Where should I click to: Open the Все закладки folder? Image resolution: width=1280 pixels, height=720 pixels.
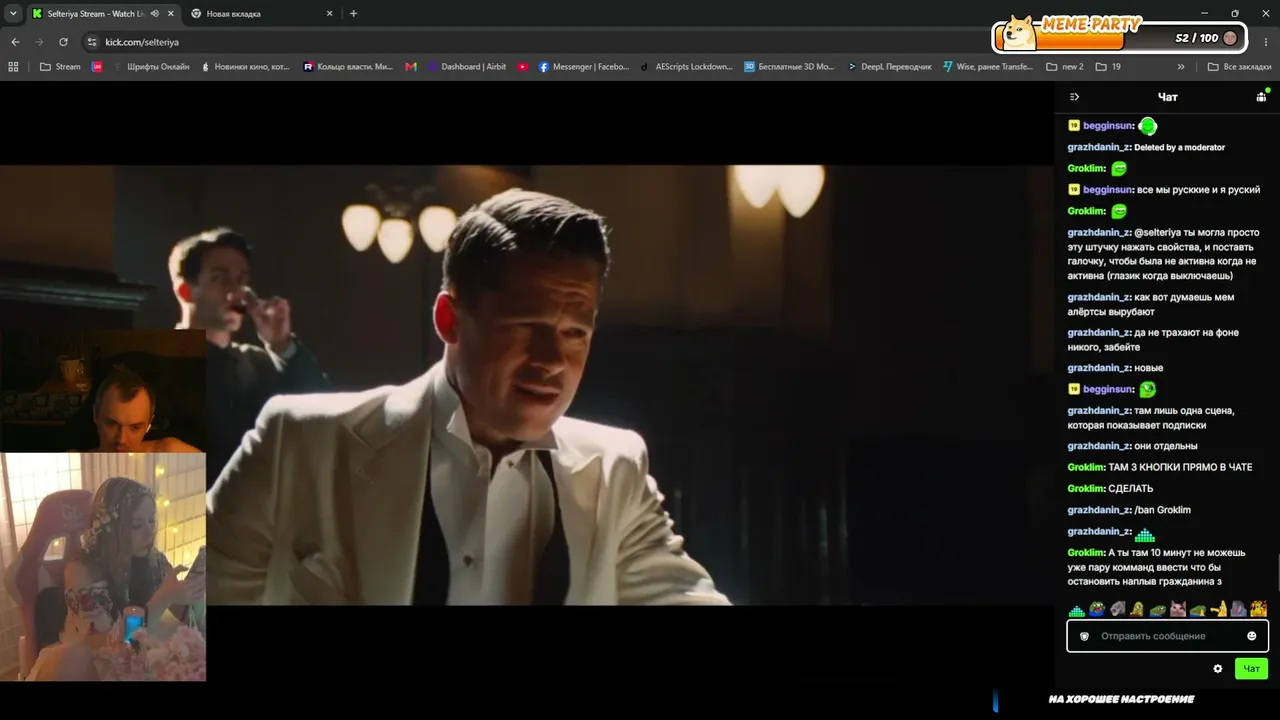[1239, 67]
